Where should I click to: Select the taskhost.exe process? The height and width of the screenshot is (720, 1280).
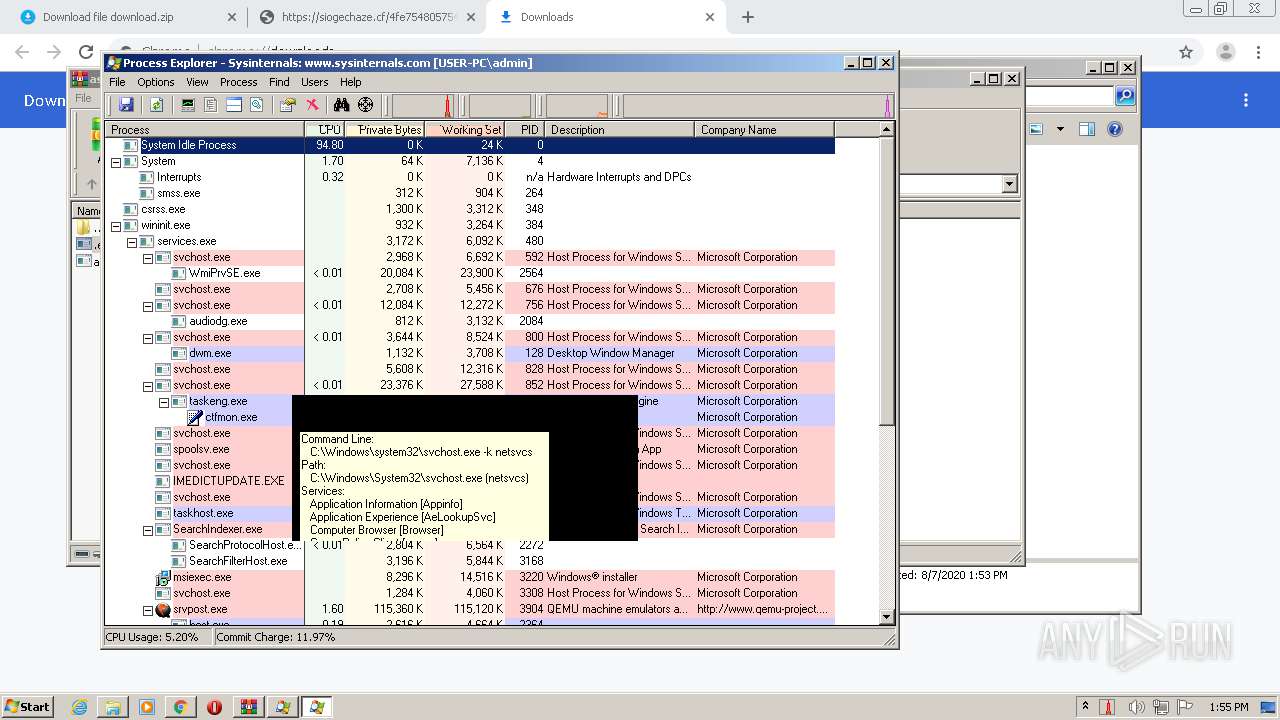tap(203, 513)
